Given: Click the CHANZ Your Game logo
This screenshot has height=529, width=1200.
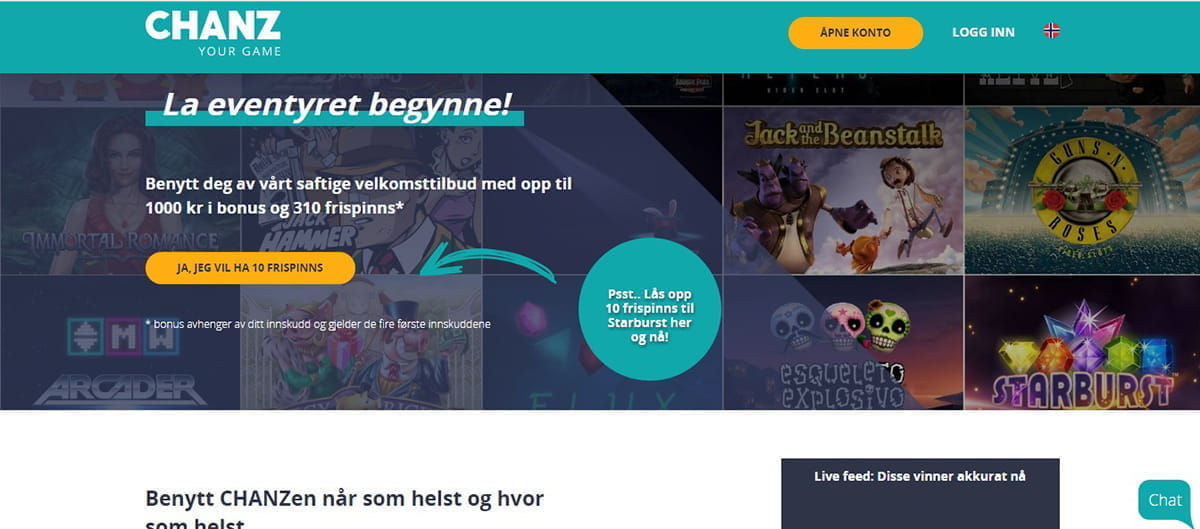Looking at the screenshot, I should [x=213, y=33].
